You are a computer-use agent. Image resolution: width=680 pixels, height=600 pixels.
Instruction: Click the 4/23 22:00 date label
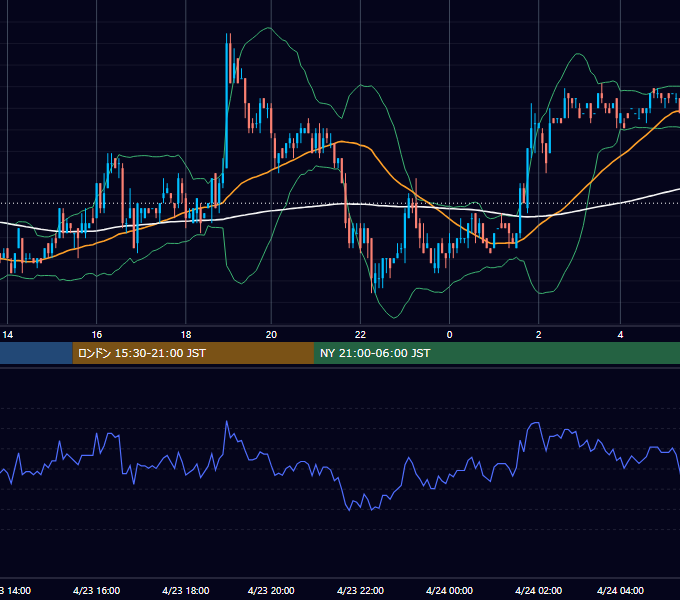pyautogui.click(x=360, y=590)
